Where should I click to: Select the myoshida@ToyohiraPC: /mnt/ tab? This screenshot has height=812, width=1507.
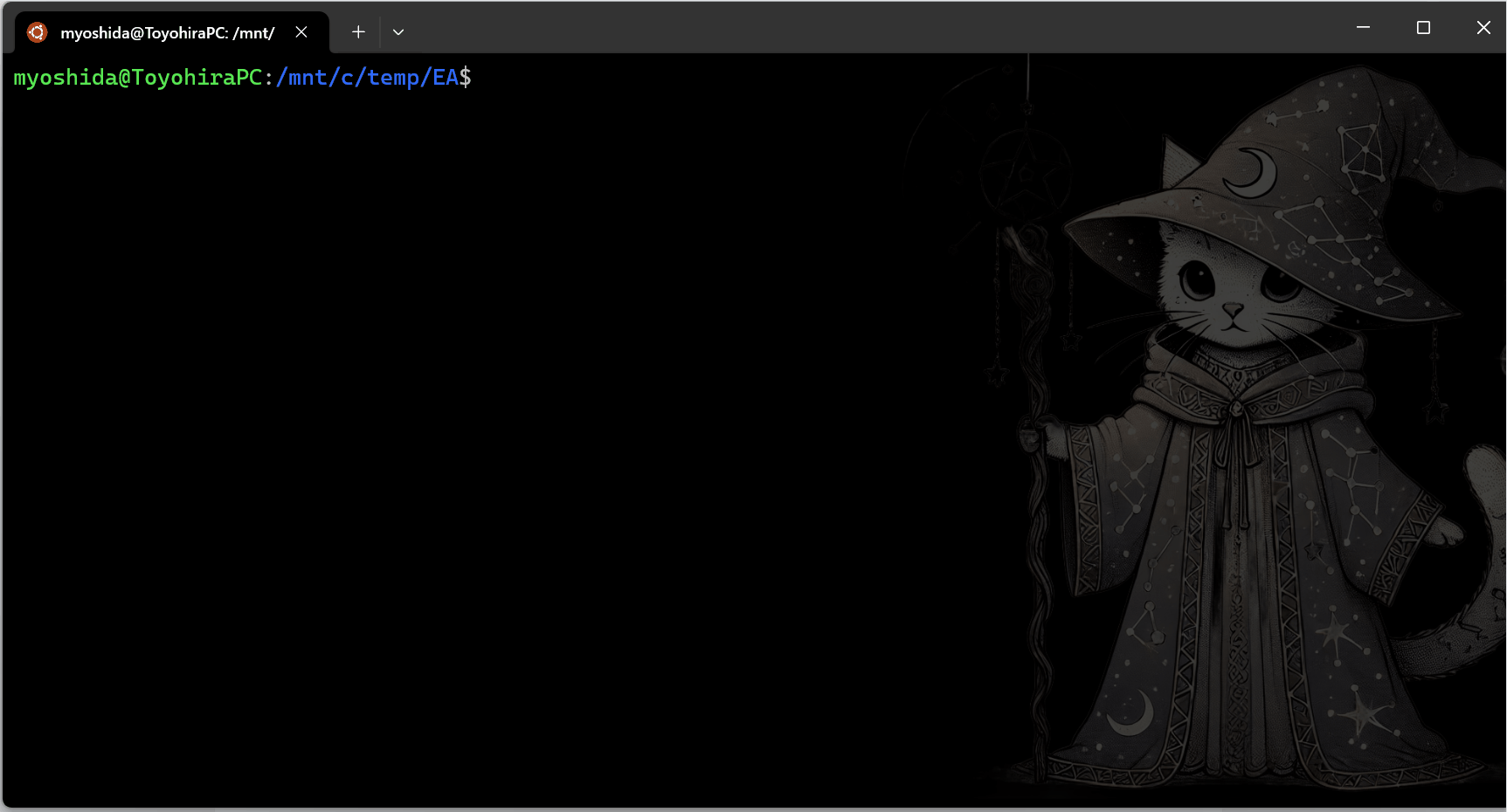coord(172,32)
